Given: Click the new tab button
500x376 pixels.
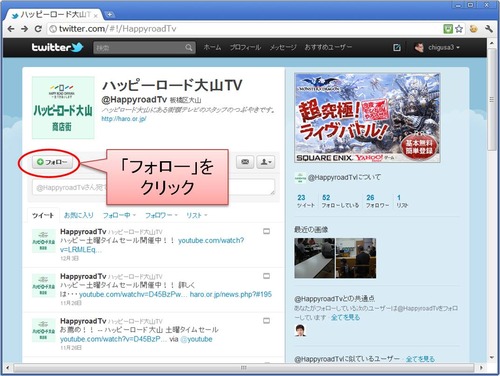Looking at the screenshot, I should coord(109,14).
